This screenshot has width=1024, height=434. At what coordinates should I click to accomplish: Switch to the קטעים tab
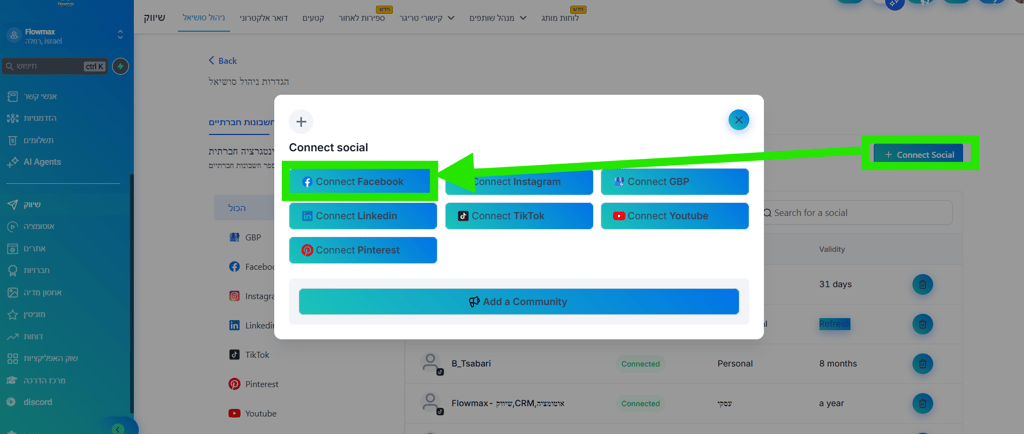[314, 18]
